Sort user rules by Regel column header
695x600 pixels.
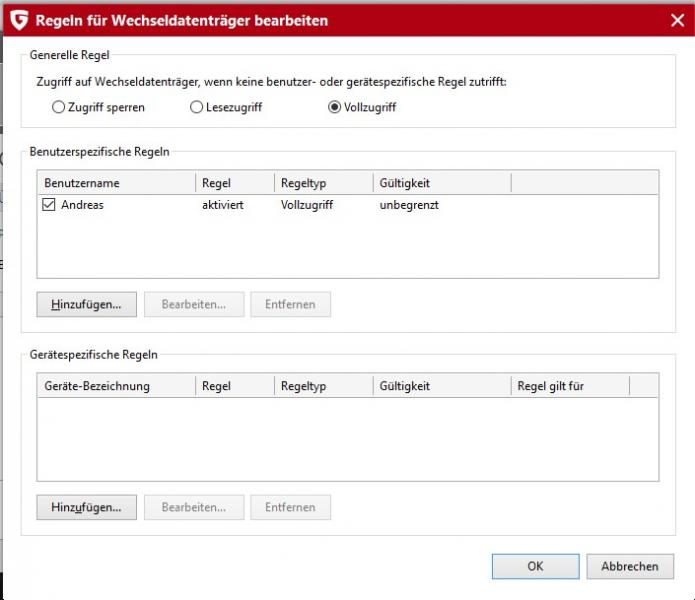(235, 183)
